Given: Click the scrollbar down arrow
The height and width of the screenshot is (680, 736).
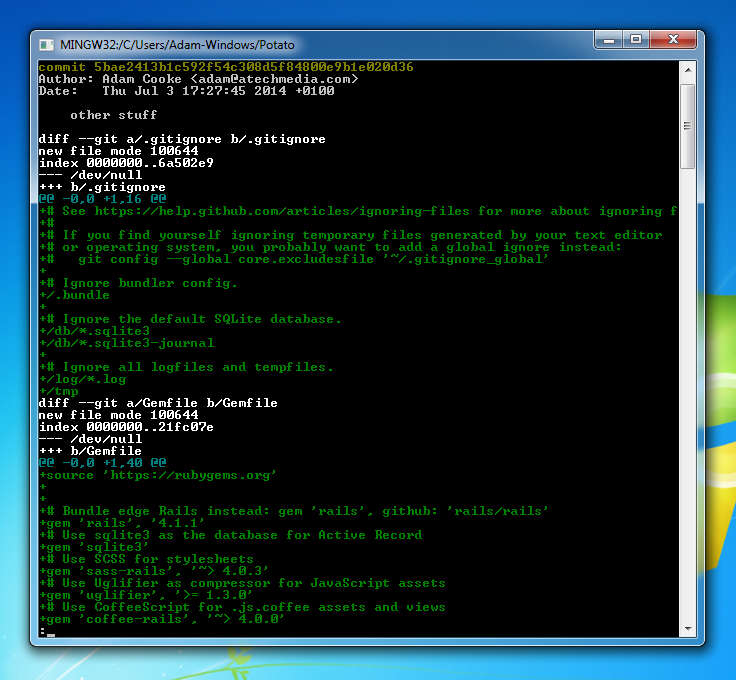Looking at the screenshot, I should coord(688,628).
